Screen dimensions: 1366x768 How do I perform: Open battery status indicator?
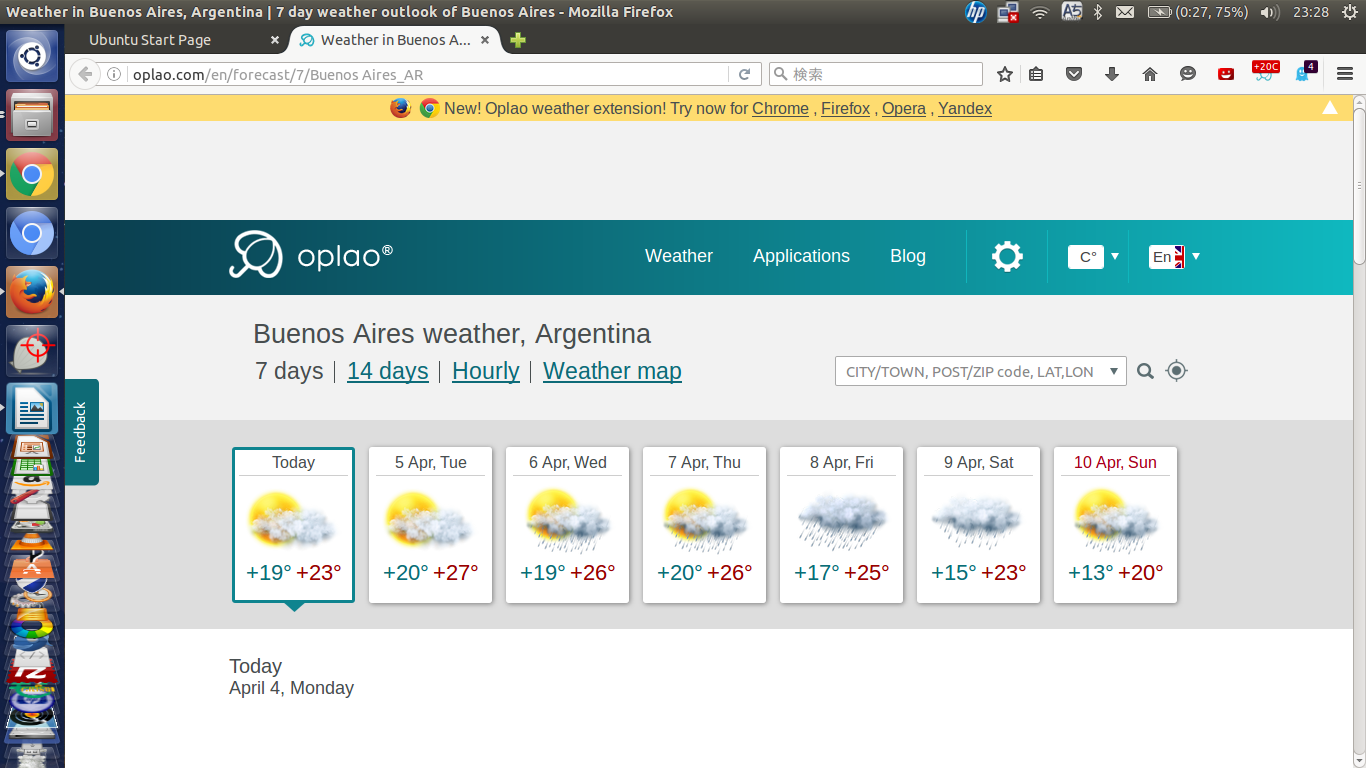click(x=1197, y=12)
